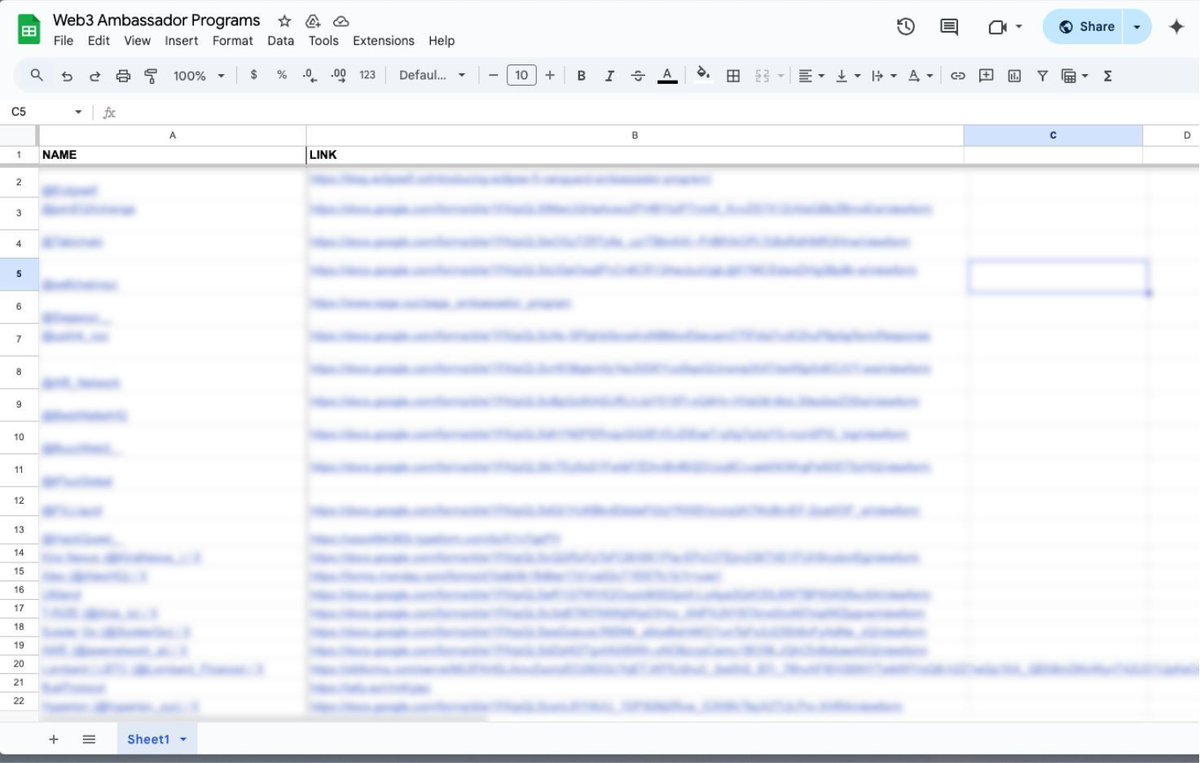Screen dimensions: 1200x763
Task: Open the borders tool
Action: tap(733, 75)
